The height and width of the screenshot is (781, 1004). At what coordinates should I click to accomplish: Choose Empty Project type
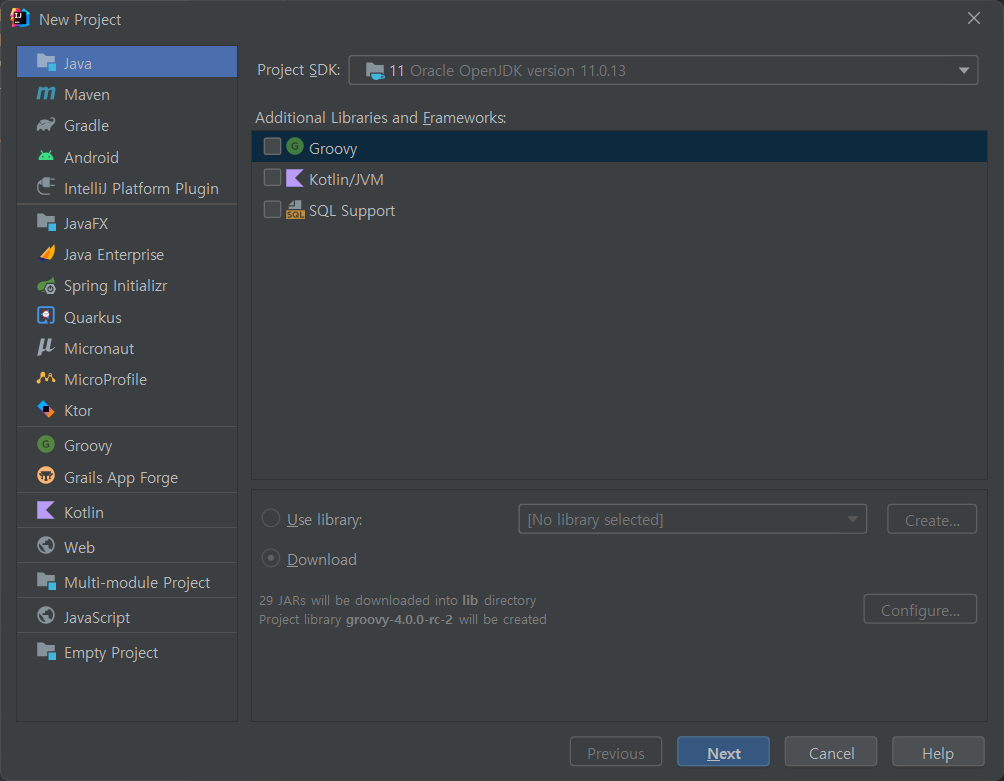pyautogui.click(x=127, y=652)
